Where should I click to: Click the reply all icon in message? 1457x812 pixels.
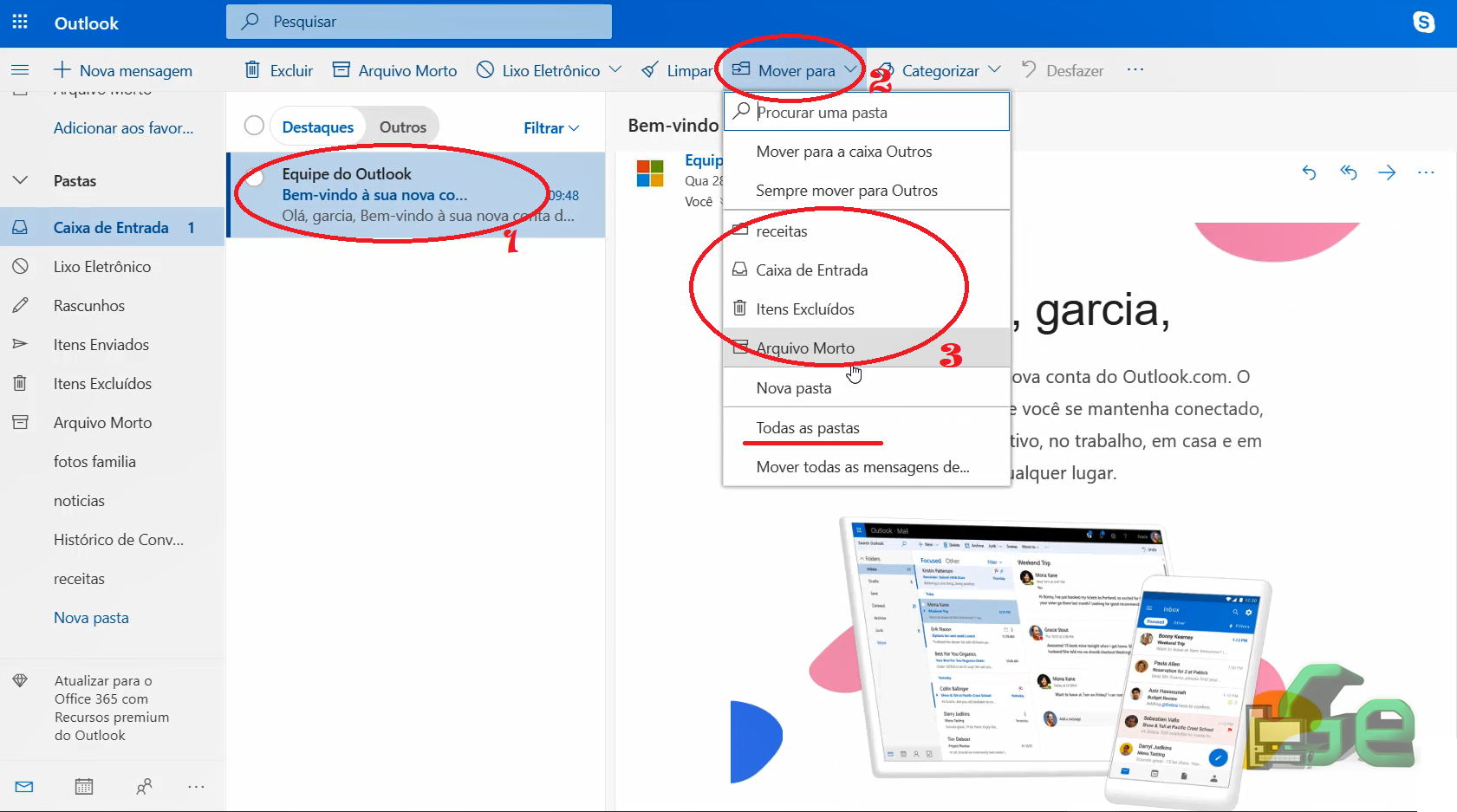1348,172
